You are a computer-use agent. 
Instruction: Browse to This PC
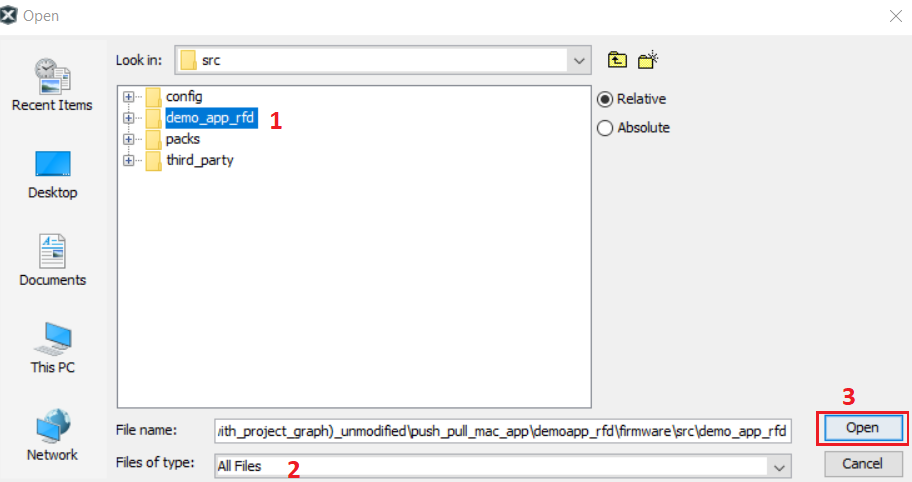[52, 348]
